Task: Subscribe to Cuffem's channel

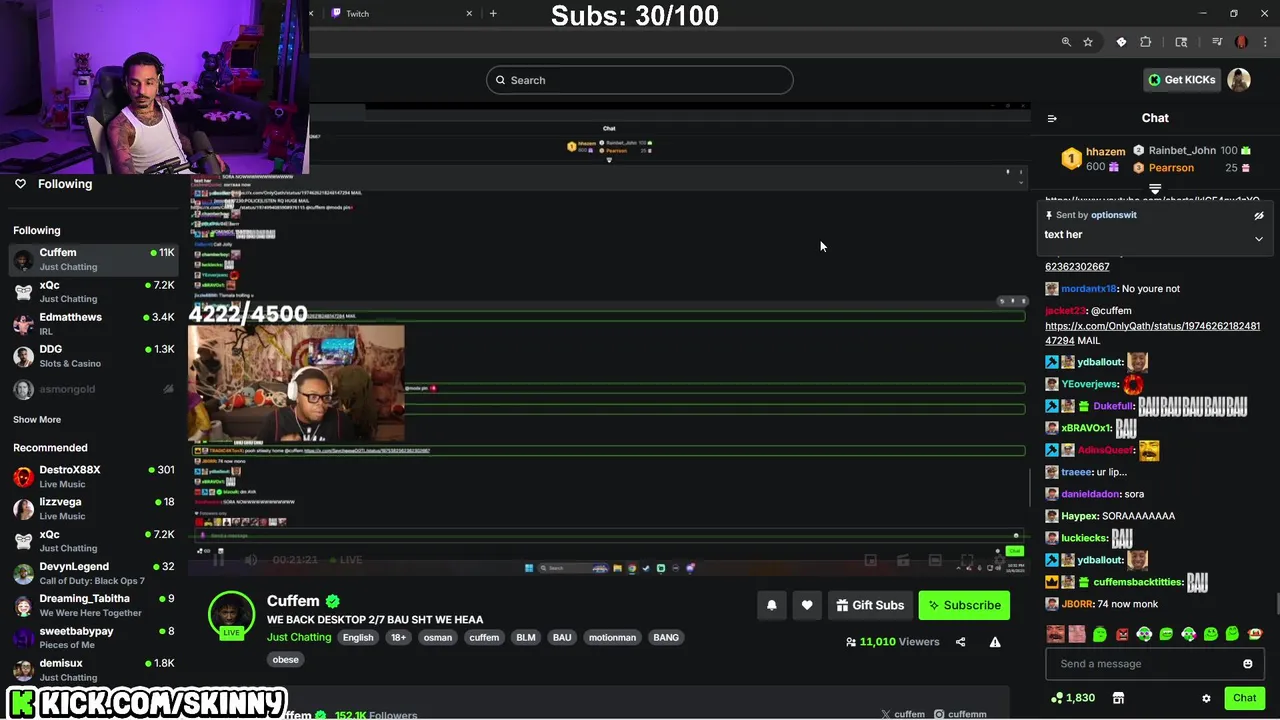Action: (964, 605)
